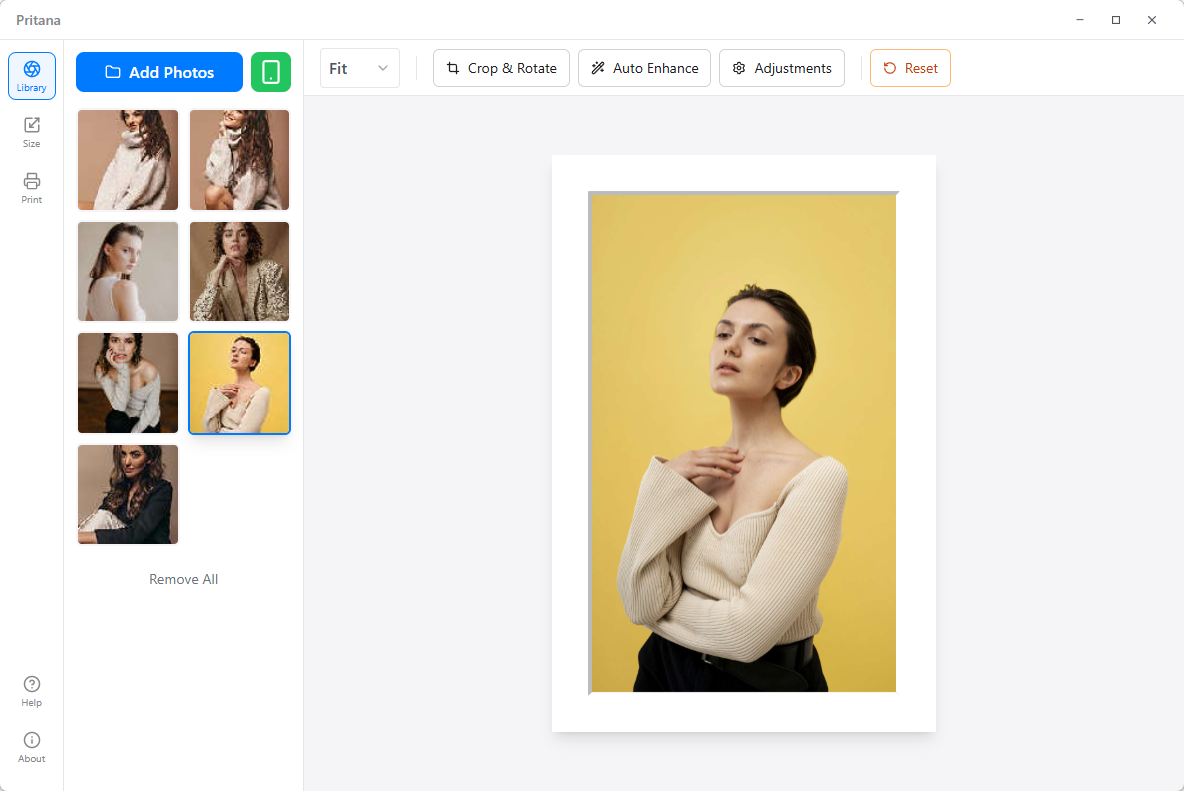The height and width of the screenshot is (791, 1184).
Task: Open the About dialog
Action: 31,745
